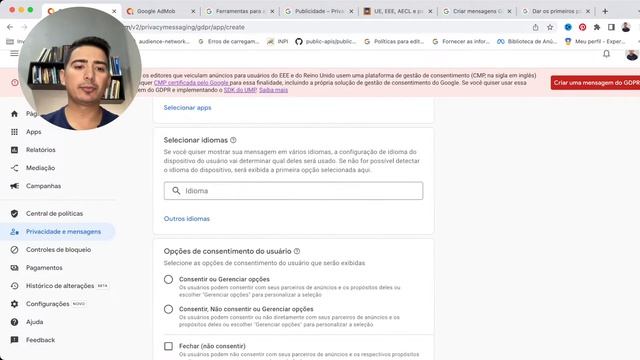Viewport: 640px width, 360px height.
Task: Click the Relatórios chart icon
Action: (x=14, y=150)
